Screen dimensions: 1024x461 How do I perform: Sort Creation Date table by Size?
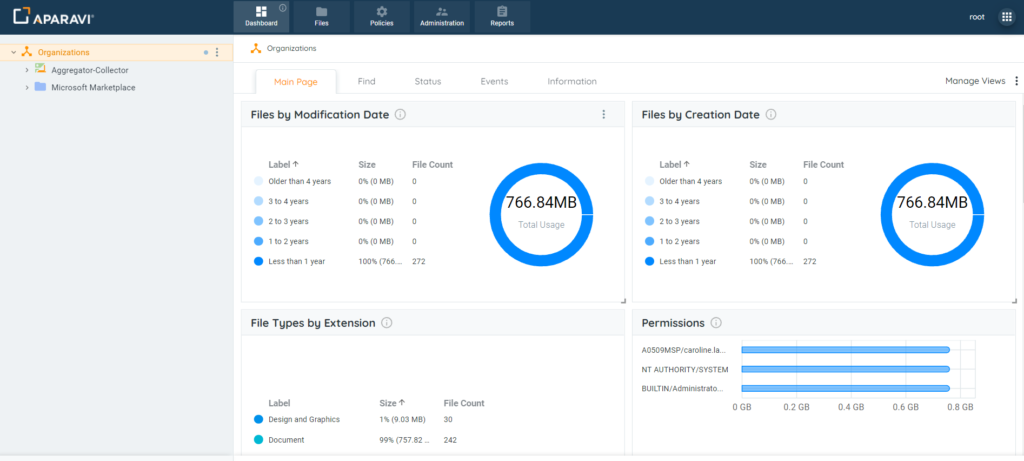click(758, 165)
